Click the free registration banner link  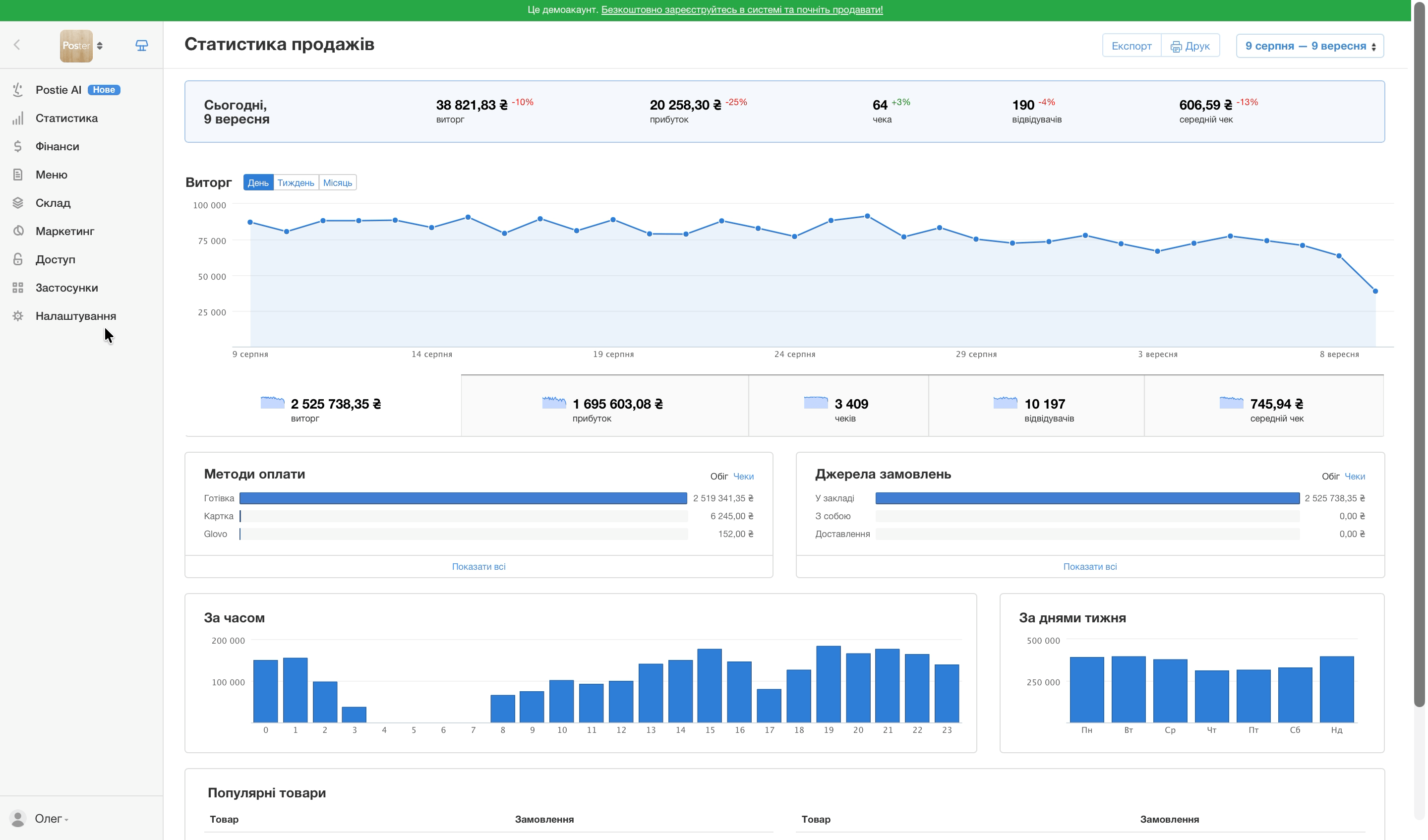click(742, 9)
